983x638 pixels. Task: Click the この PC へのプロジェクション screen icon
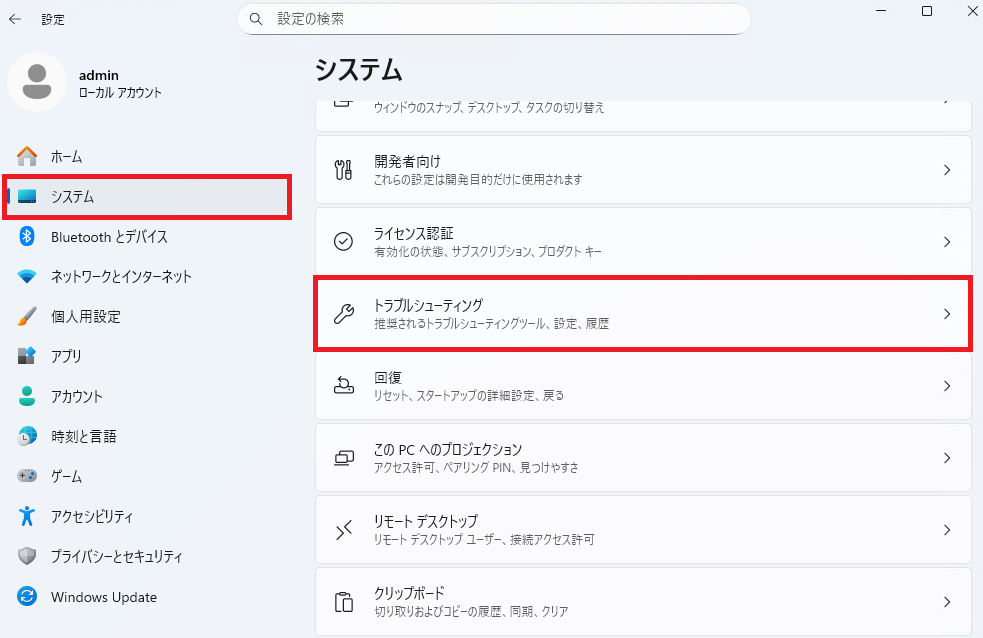click(344, 458)
